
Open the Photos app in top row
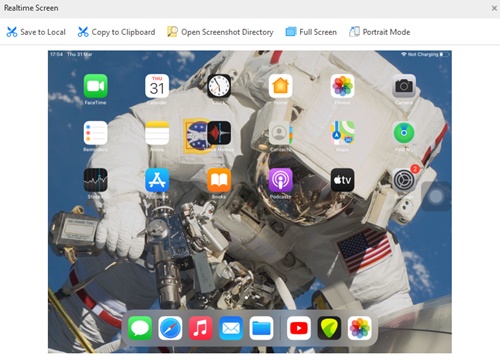[x=342, y=86]
